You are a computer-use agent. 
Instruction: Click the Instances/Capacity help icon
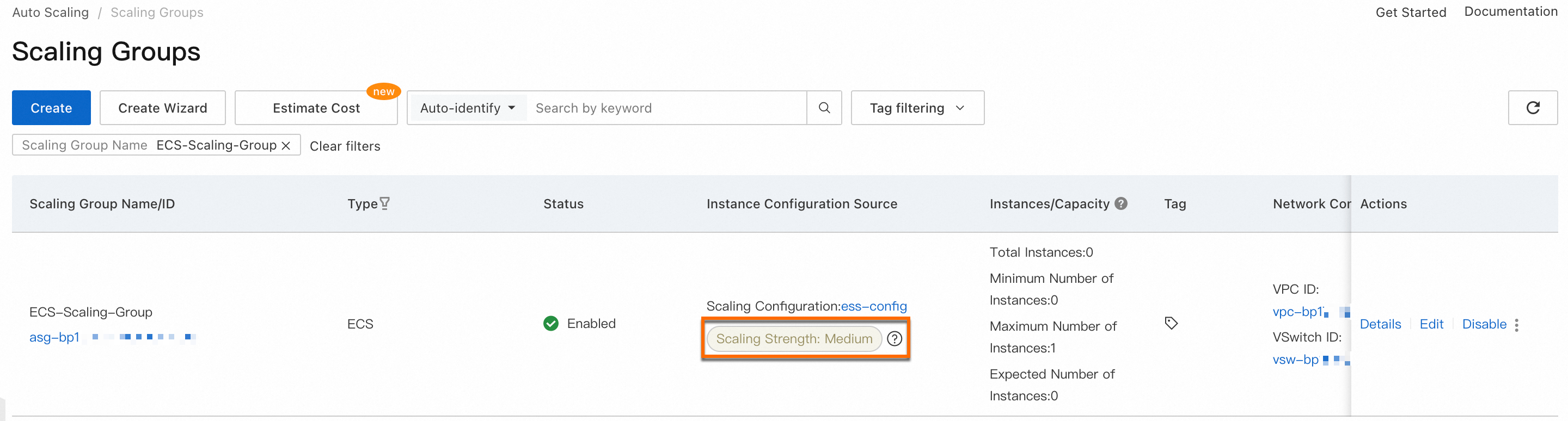(1120, 203)
